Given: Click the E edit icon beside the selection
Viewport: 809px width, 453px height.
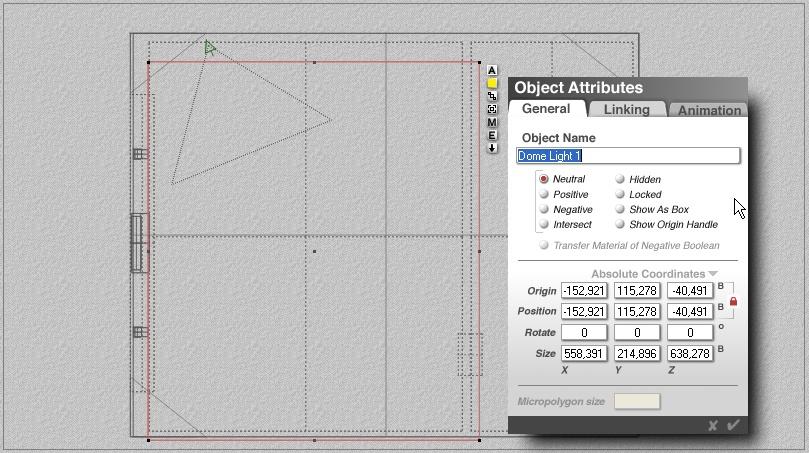Looking at the screenshot, I should click(x=492, y=135).
